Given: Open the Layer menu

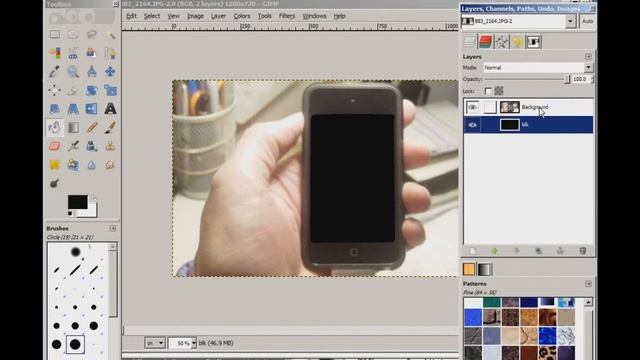Looking at the screenshot, I should click(x=218, y=16).
